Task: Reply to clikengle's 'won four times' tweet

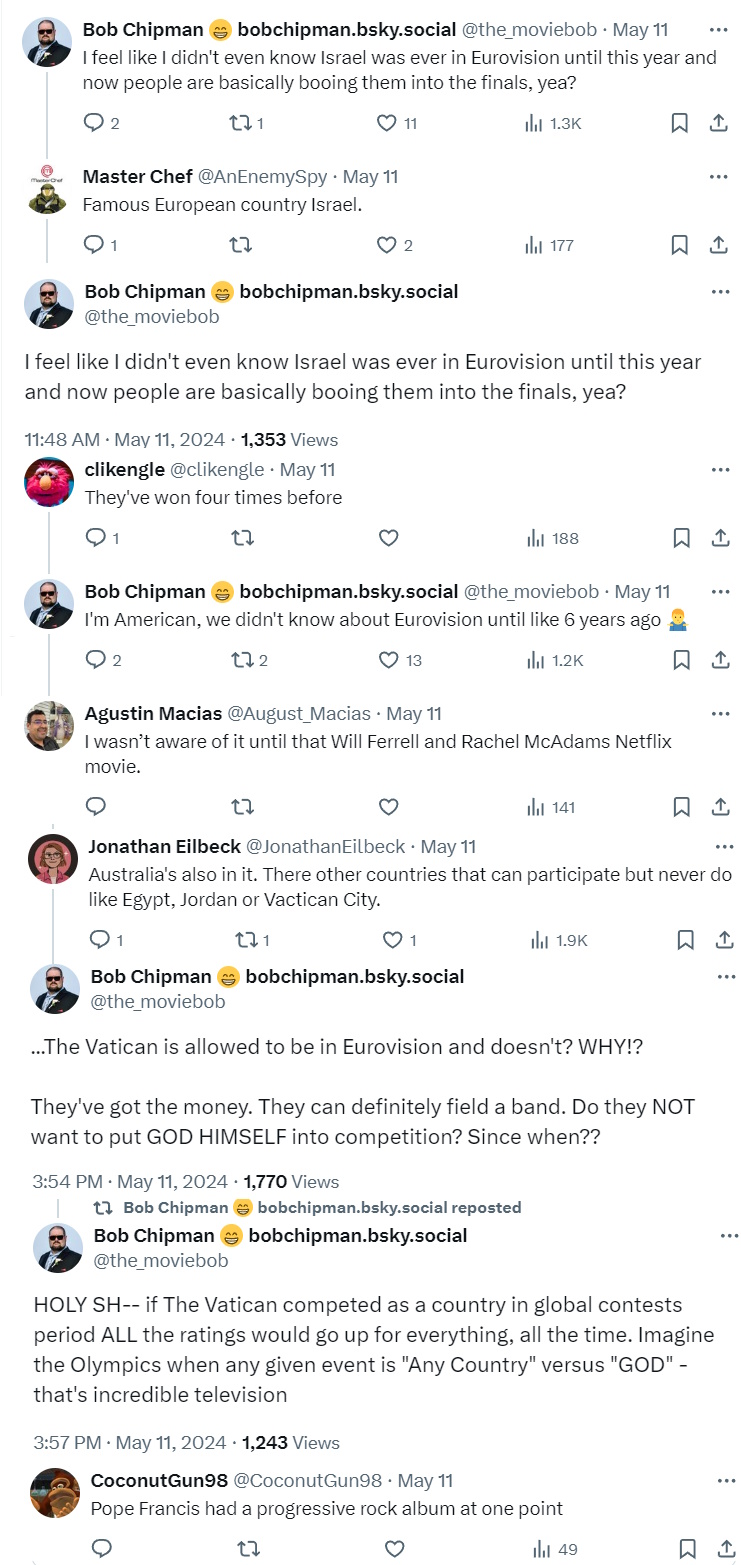Action: (96, 538)
